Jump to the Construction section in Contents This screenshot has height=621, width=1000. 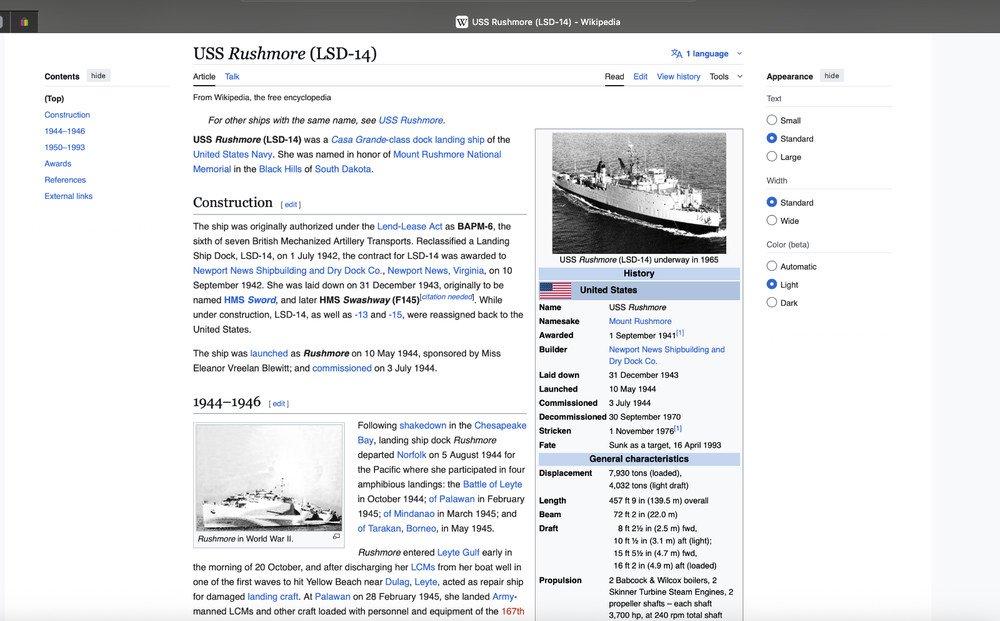point(67,114)
